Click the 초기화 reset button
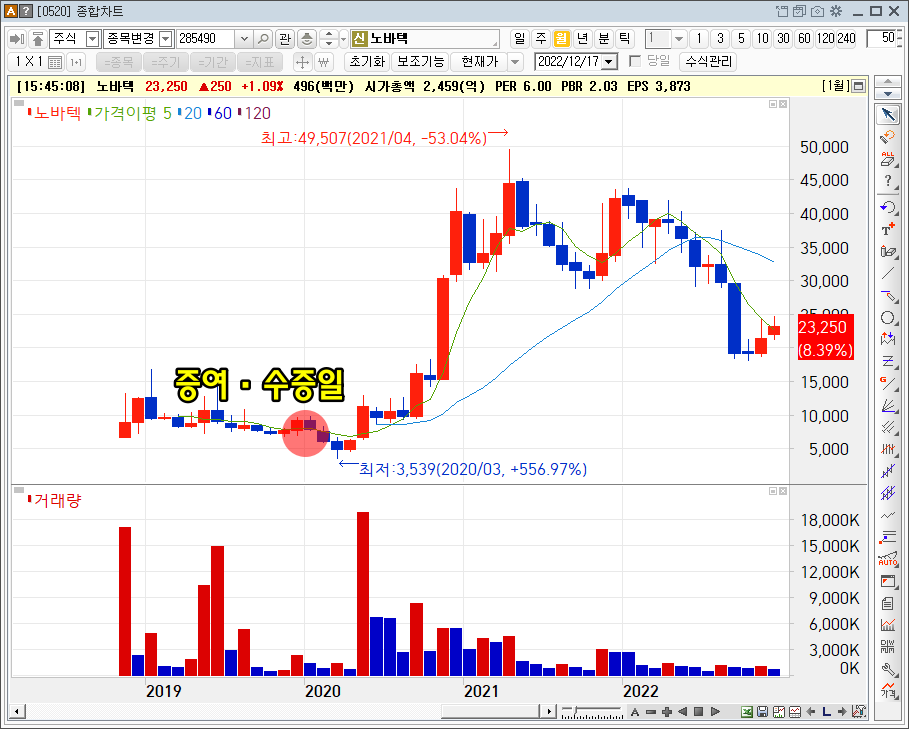Image resolution: width=909 pixels, height=729 pixels. (370, 61)
